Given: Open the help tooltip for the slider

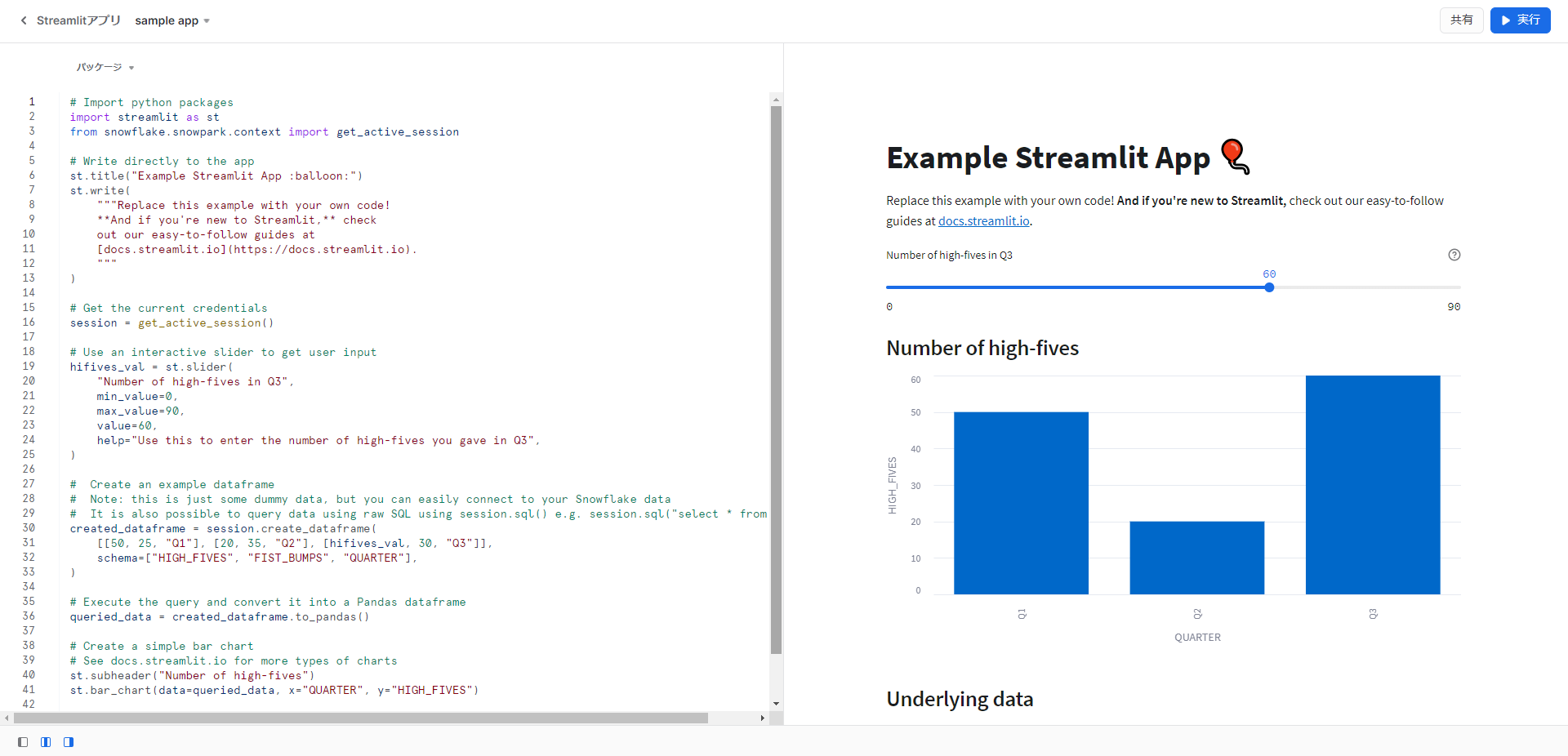Looking at the screenshot, I should (x=1454, y=255).
